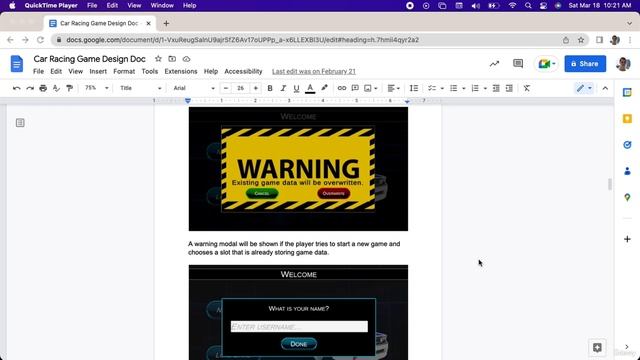Image resolution: width=640 pixels, height=360 pixels.
Task: Select the Paint format tool
Action: coord(69,88)
